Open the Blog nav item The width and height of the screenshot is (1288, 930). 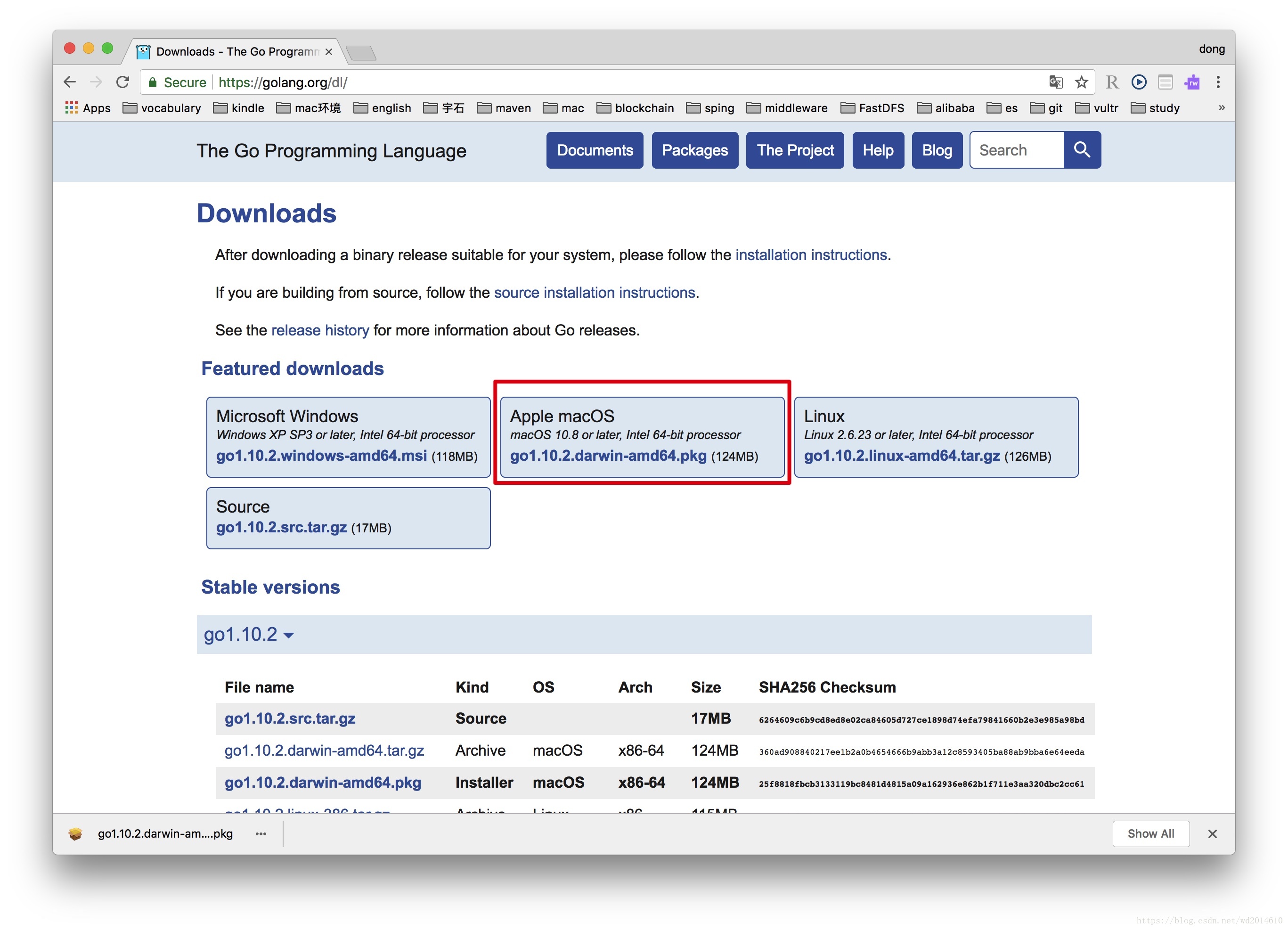click(937, 150)
